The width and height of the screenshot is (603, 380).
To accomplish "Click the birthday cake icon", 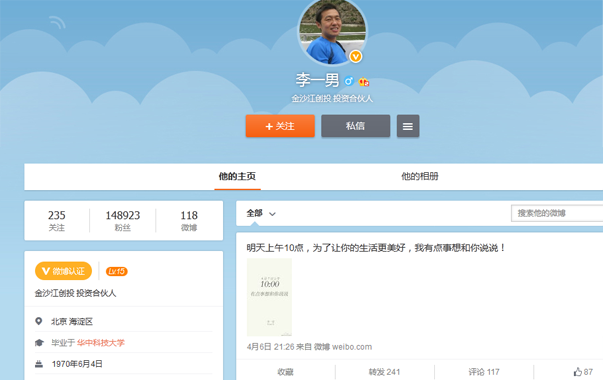I will [39, 364].
